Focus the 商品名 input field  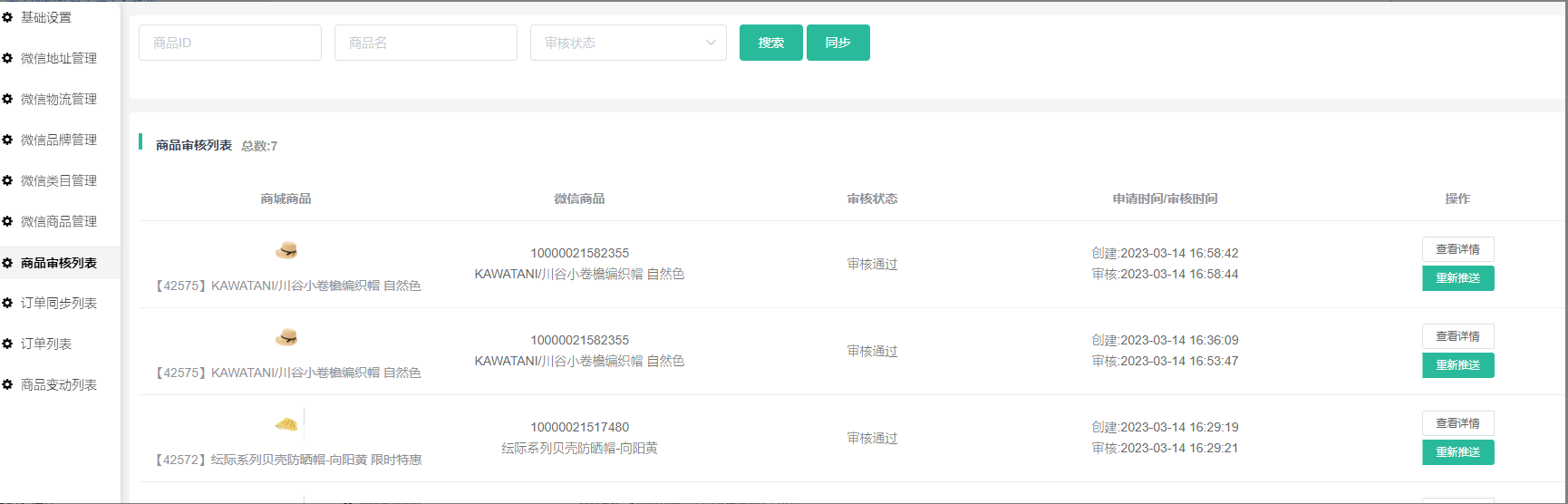[426, 43]
